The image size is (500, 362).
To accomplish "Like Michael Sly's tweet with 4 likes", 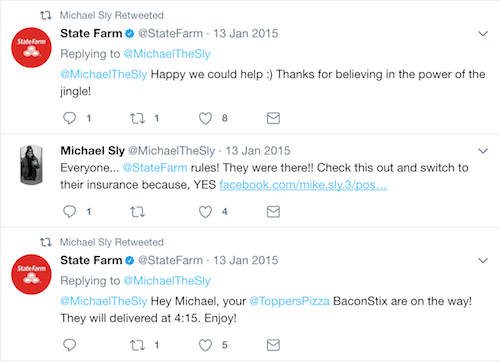I will click(x=205, y=212).
